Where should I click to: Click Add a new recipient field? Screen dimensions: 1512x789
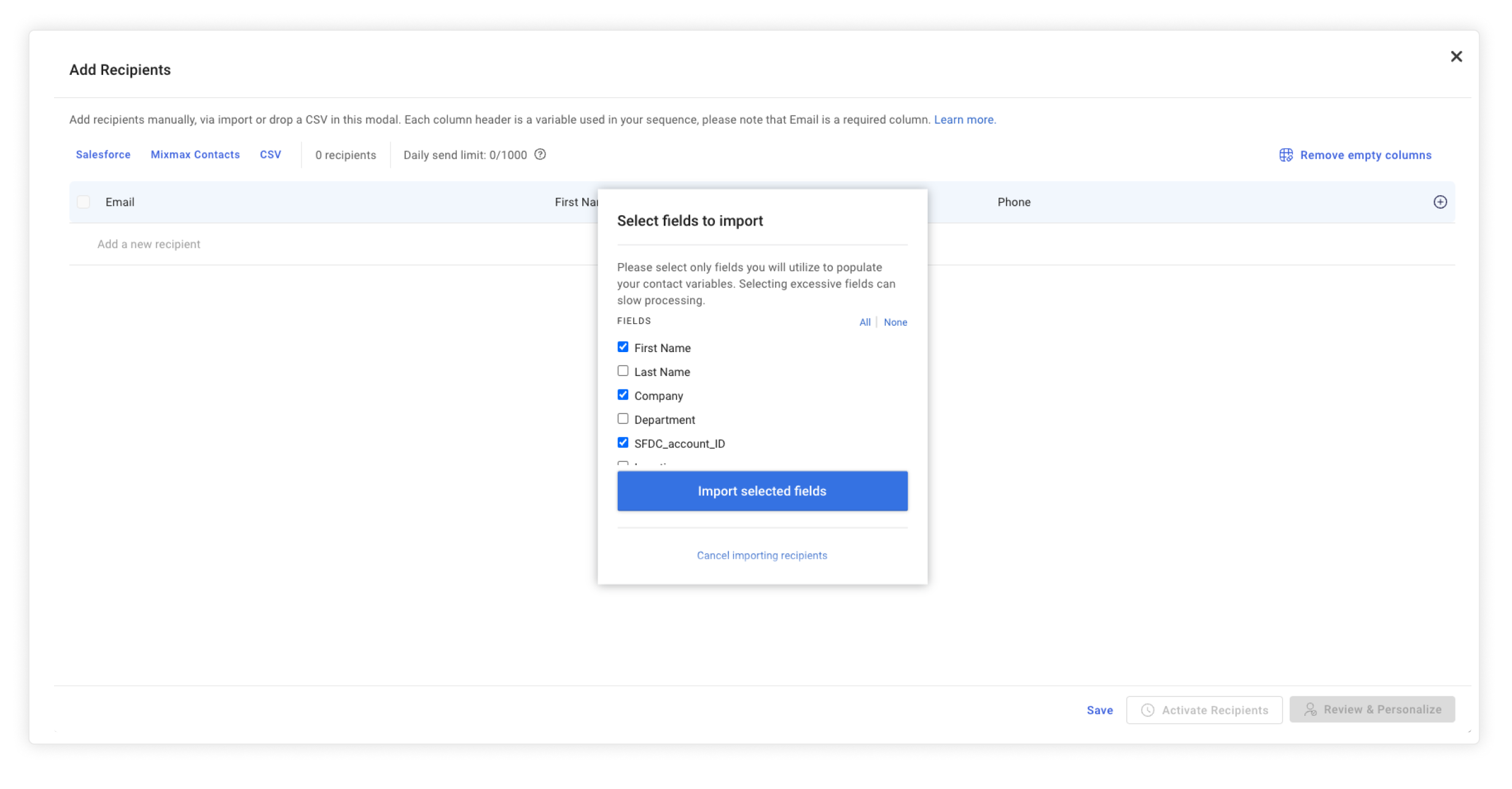(x=148, y=243)
